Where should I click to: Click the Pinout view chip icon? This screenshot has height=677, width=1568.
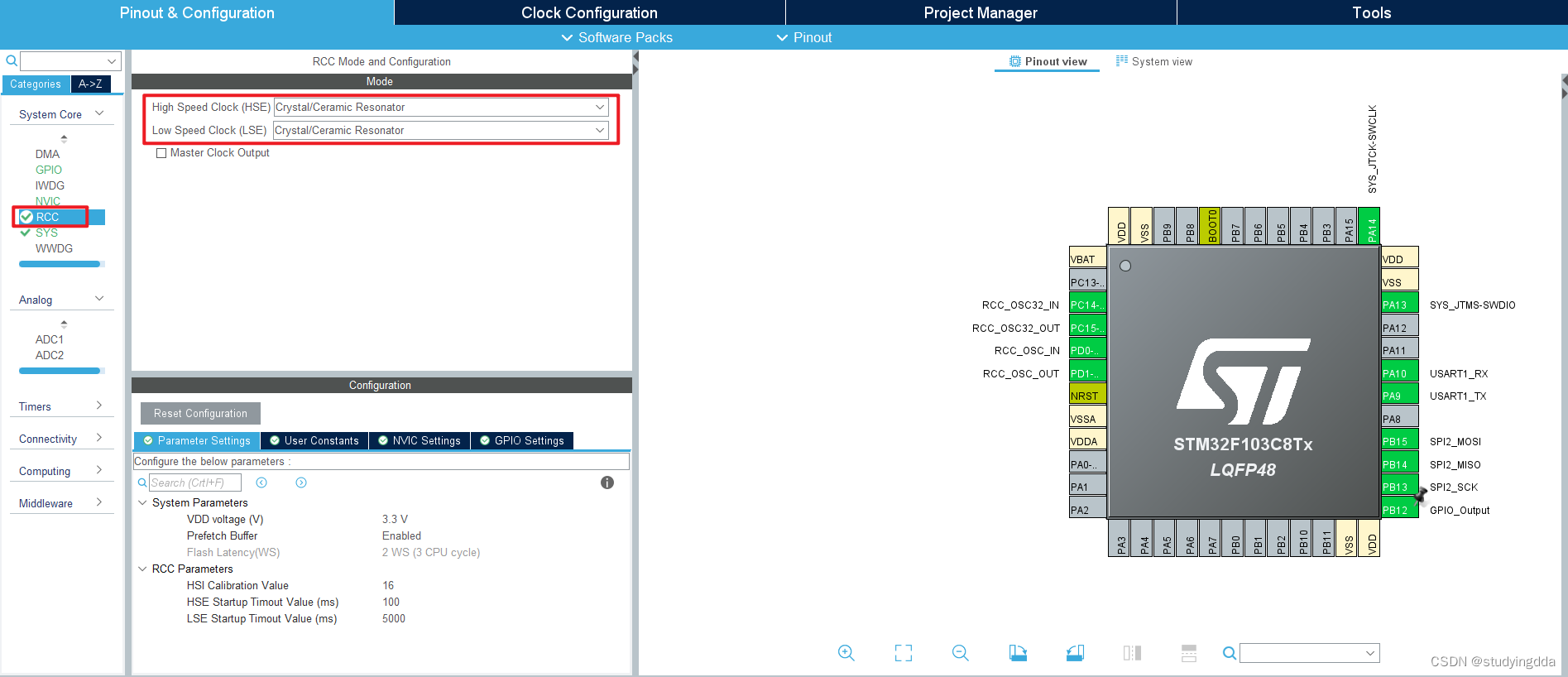[1014, 61]
